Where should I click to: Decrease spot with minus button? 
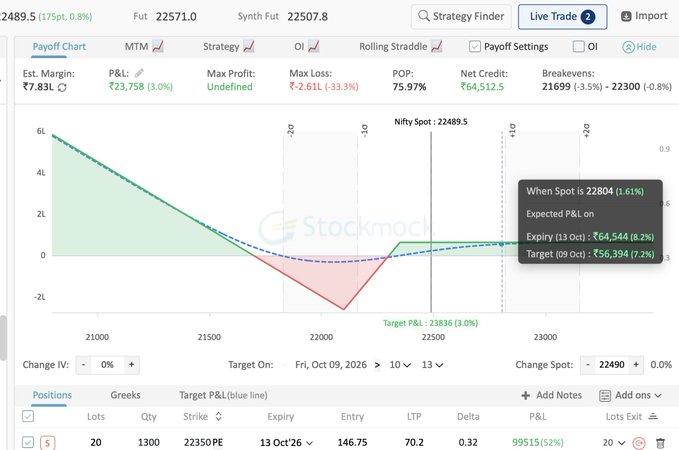(588, 365)
